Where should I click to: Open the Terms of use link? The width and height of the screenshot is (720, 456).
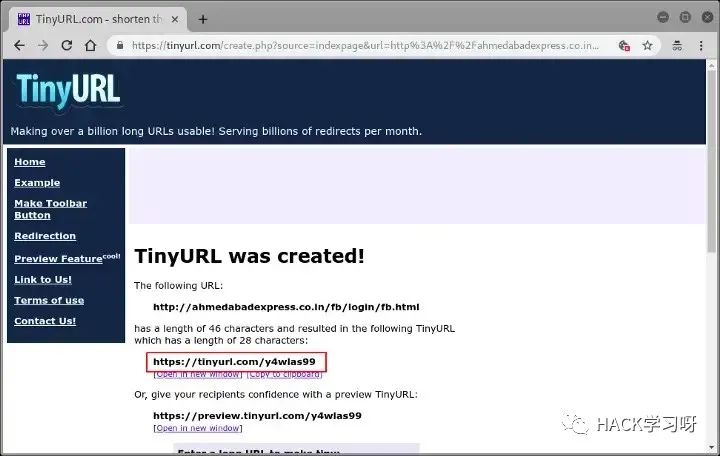49,300
